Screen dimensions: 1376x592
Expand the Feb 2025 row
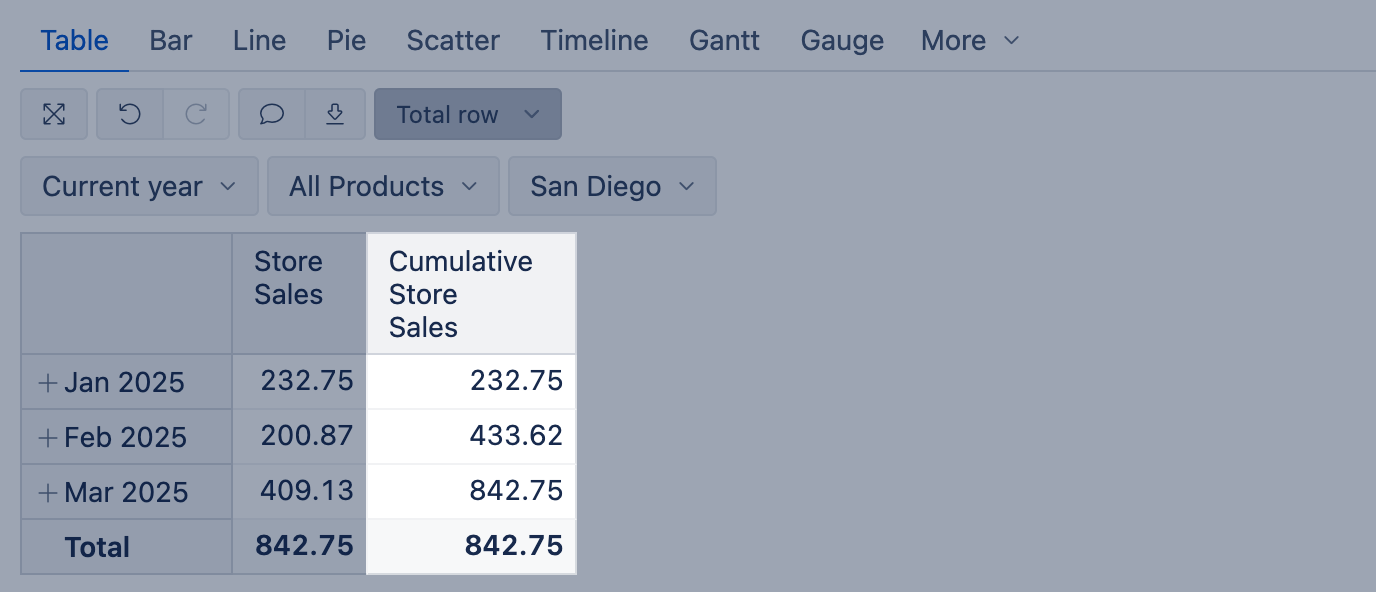tap(47, 437)
